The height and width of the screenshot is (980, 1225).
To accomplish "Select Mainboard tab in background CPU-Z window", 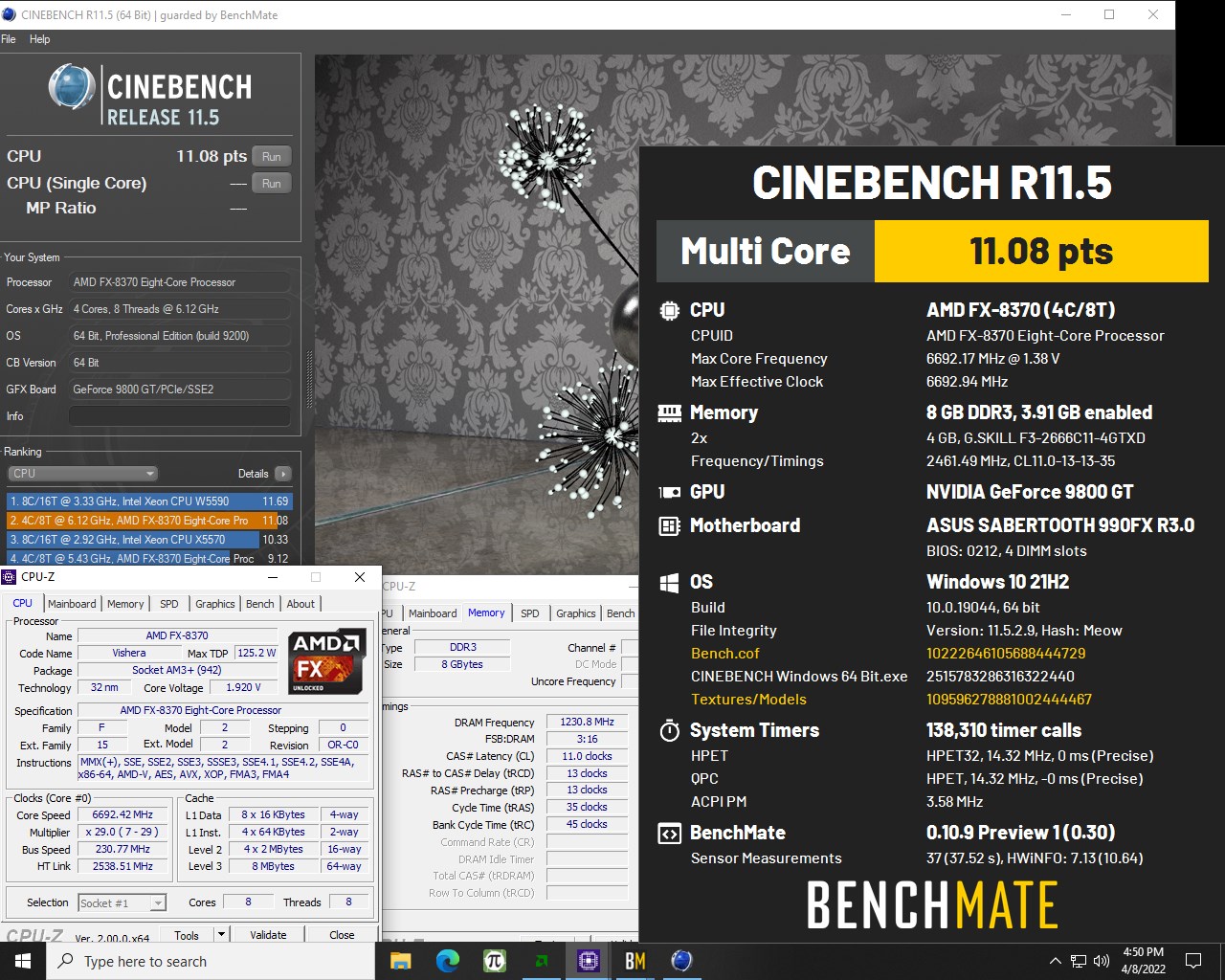I will pyautogui.click(x=433, y=613).
